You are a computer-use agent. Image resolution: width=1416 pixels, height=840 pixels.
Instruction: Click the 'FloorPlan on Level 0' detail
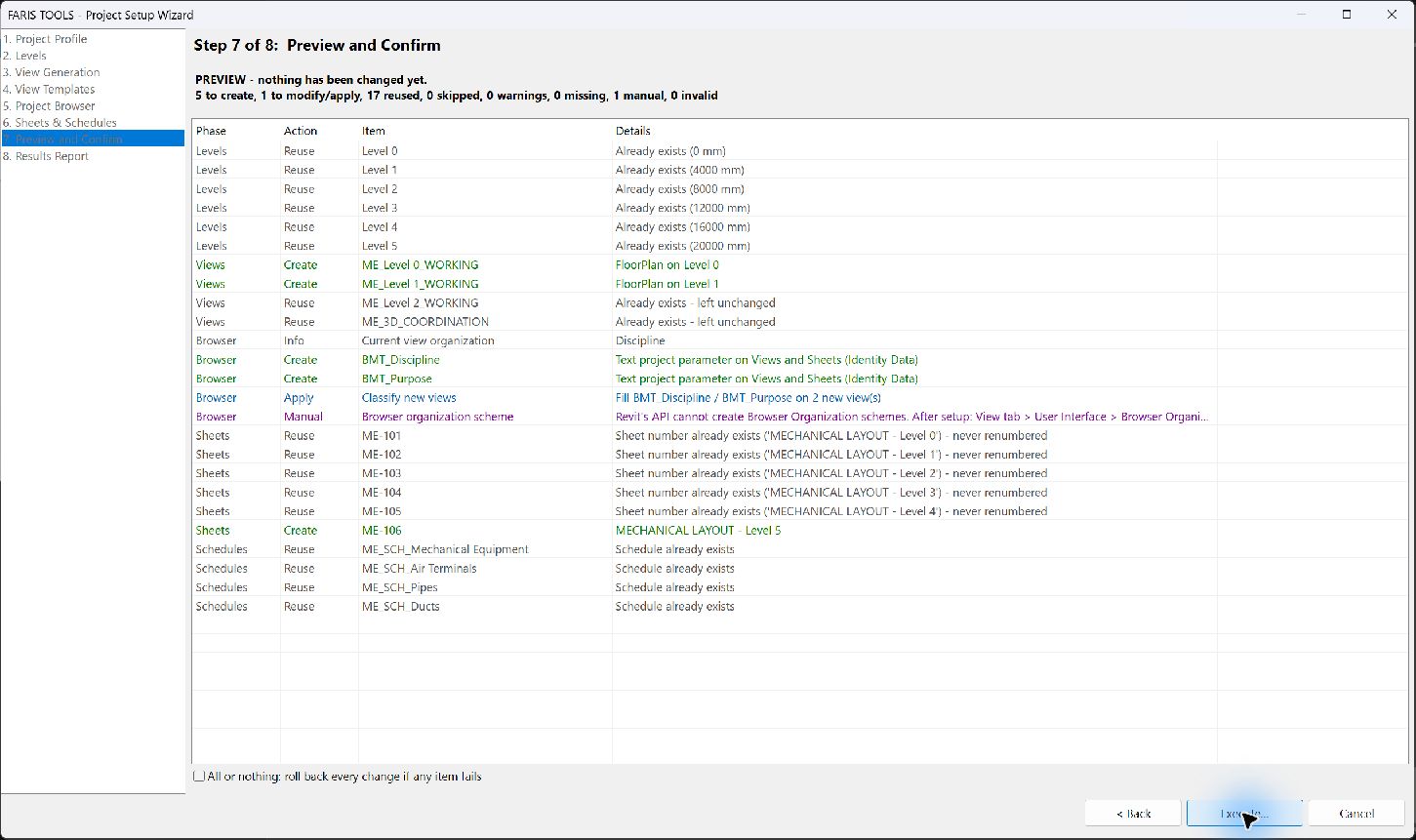pos(668,265)
